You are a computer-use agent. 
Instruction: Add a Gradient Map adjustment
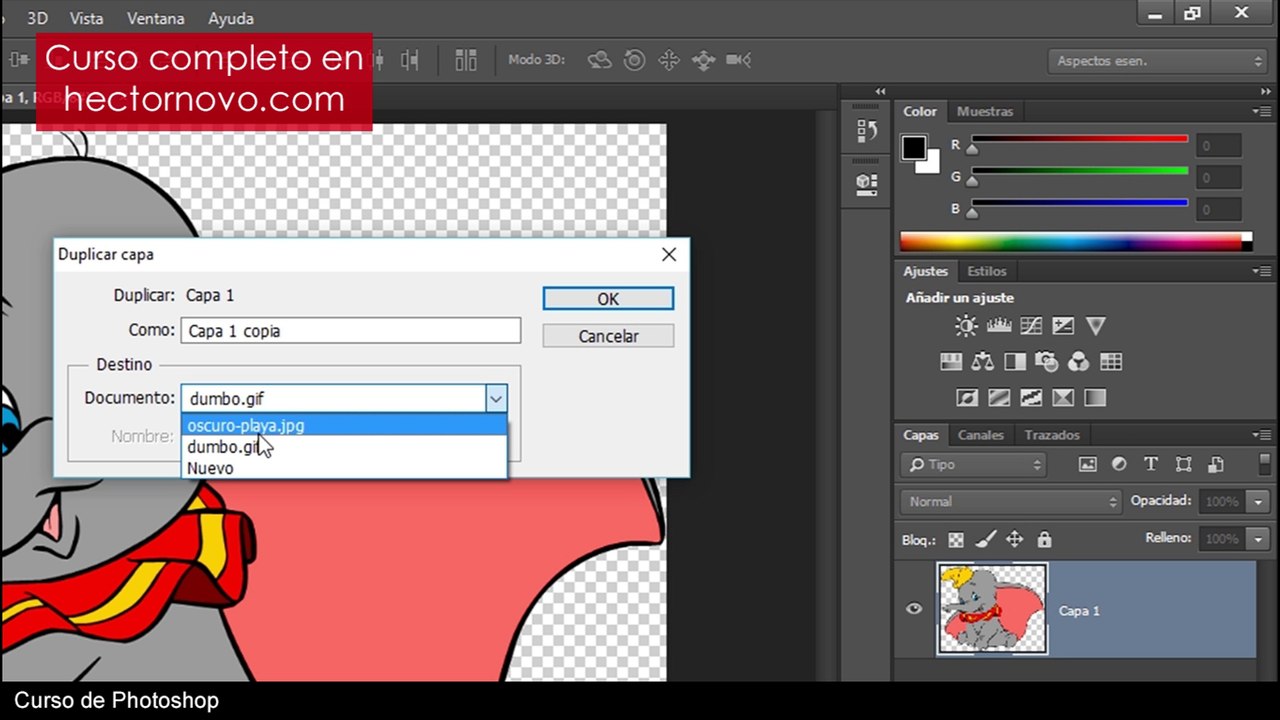coord(1095,398)
